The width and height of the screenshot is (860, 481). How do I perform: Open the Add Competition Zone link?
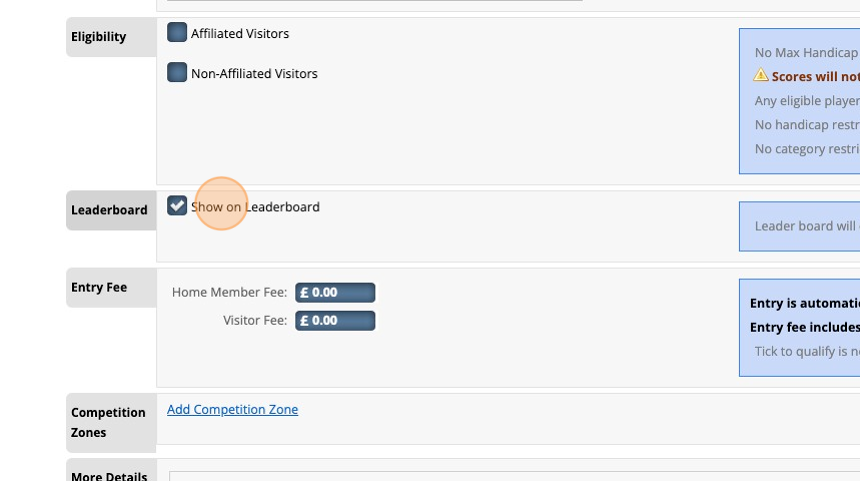click(232, 409)
